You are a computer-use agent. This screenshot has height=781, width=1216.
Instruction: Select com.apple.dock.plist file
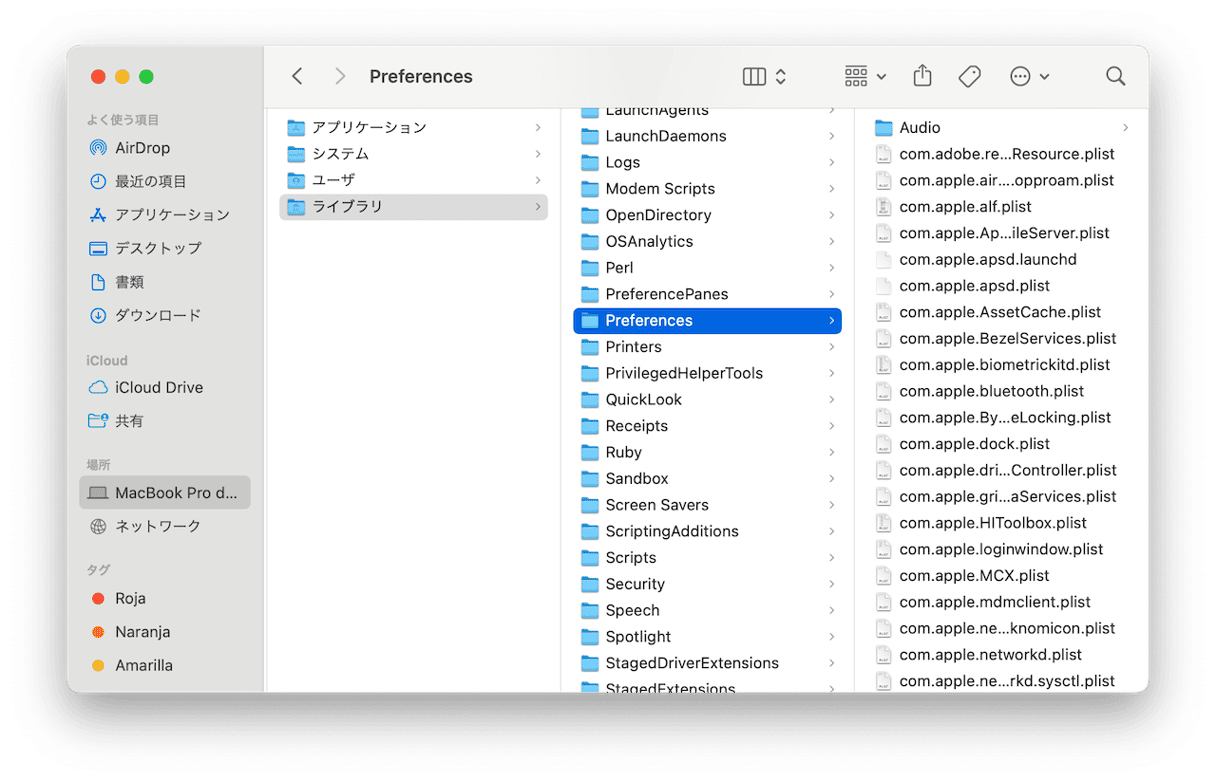[x=974, y=444]
